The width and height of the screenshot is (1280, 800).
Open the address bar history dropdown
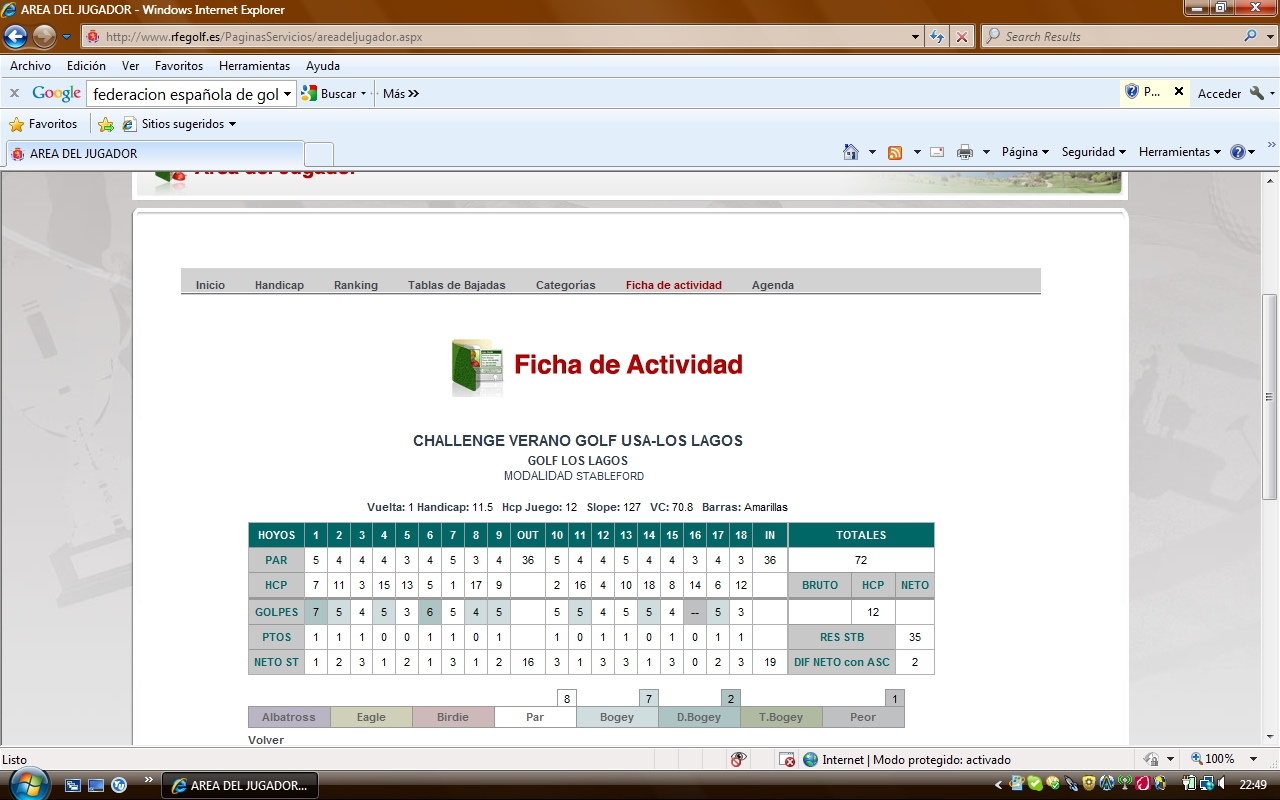[x=916, y=37]
